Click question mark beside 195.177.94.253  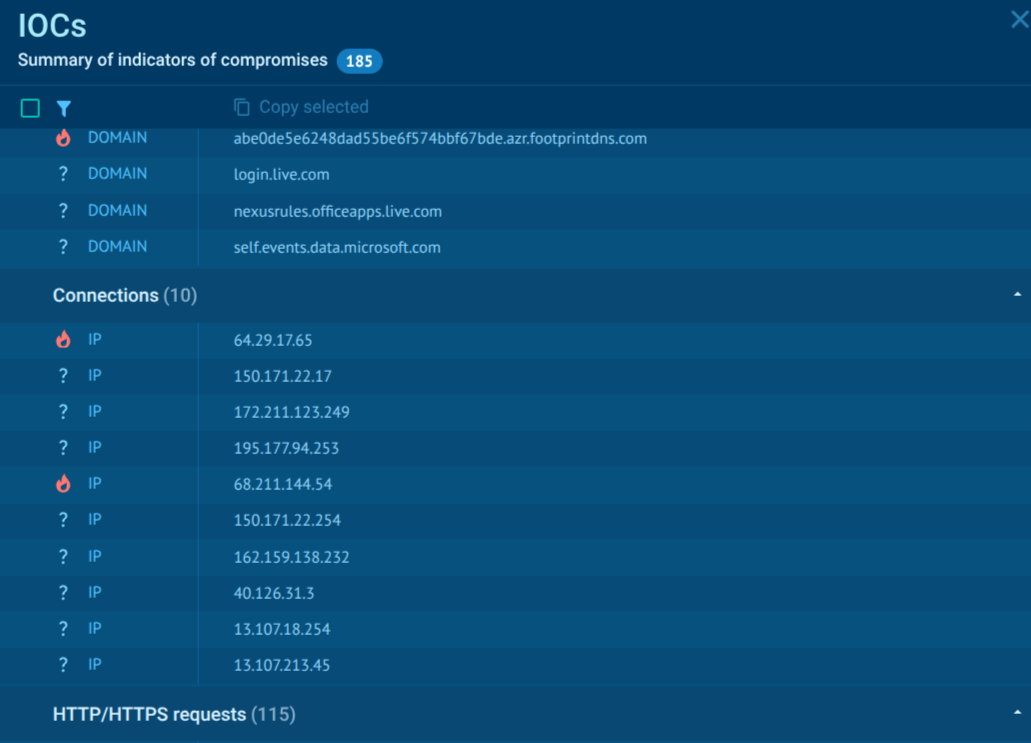point(63,448)
